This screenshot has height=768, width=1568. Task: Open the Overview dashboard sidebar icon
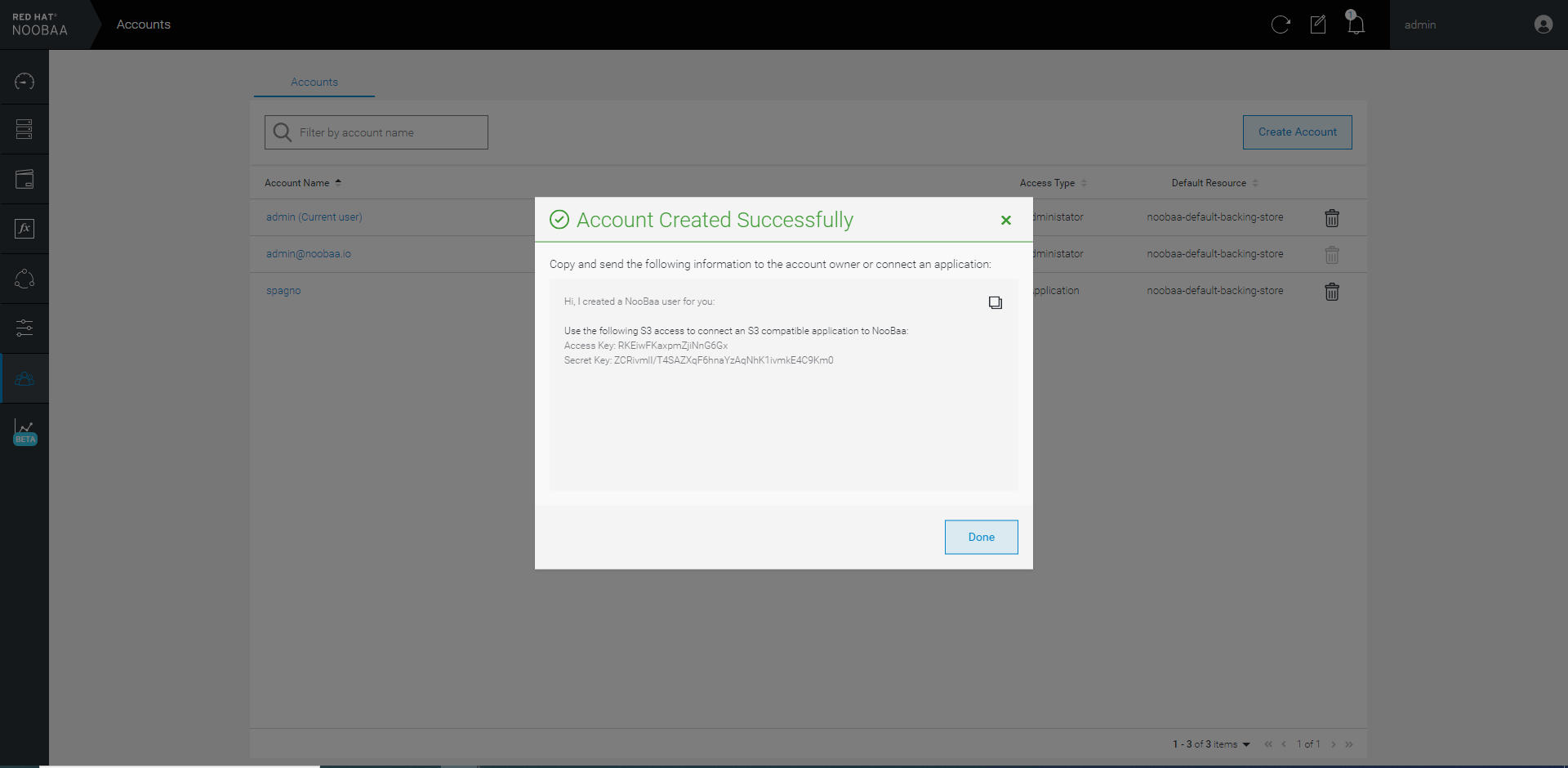tap(24, 81)
